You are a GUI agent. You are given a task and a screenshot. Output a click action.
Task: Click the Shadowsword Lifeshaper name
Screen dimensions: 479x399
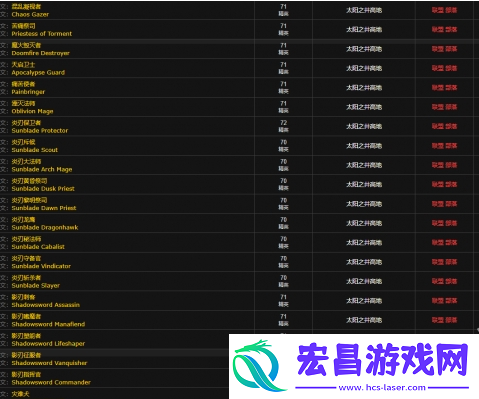coord(48,343)
